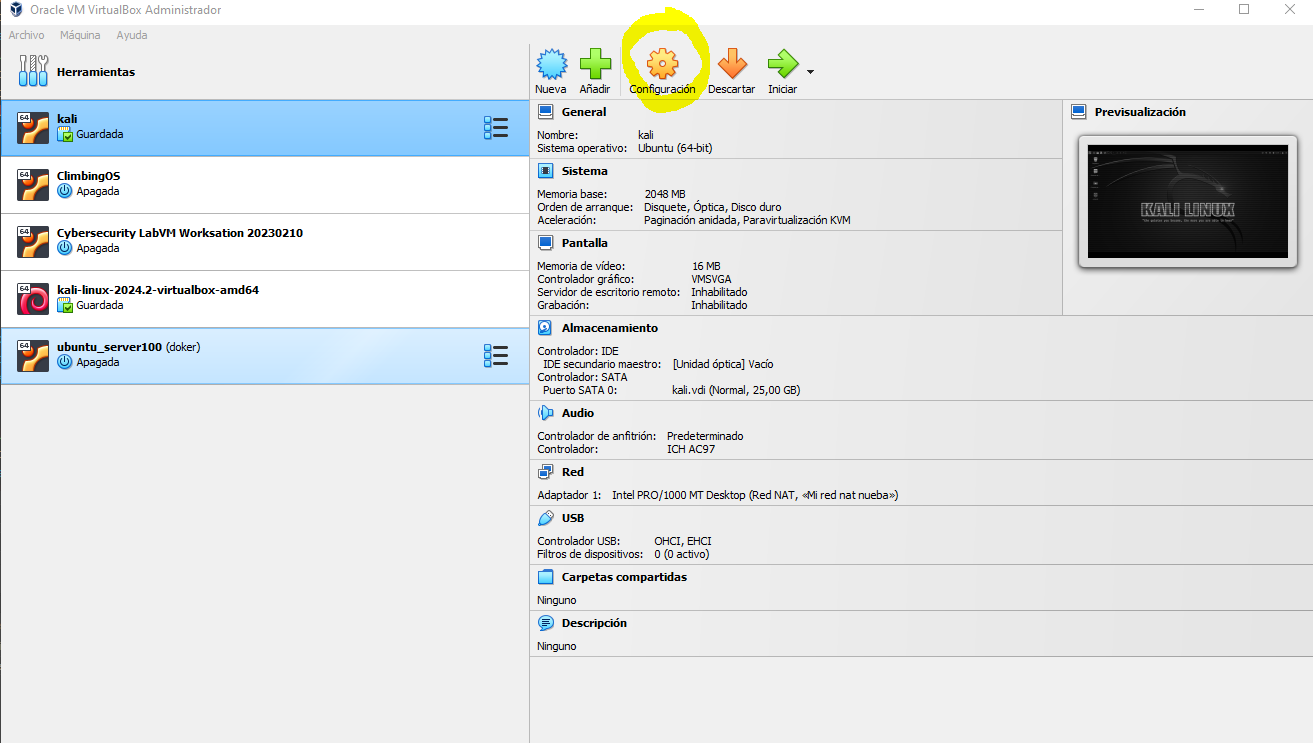Click Ubuntu (64-bit) operating system value
This screenshot has width=1313, height=743.
(x=675, y=148)
